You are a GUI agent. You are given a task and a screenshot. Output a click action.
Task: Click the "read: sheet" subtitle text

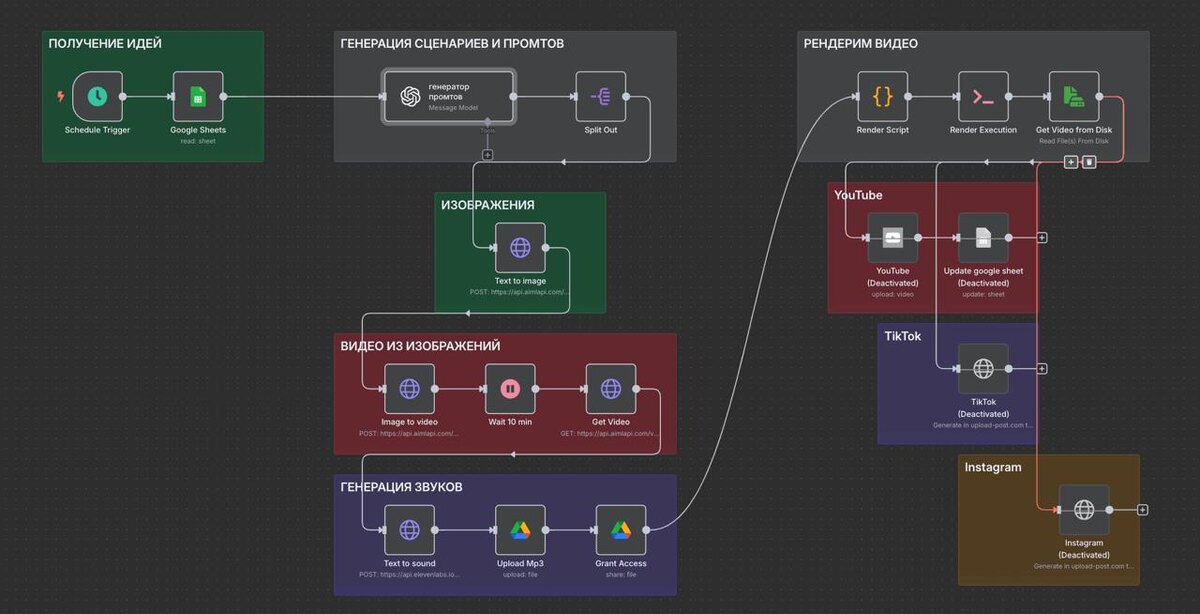click(x=198, y=141)
